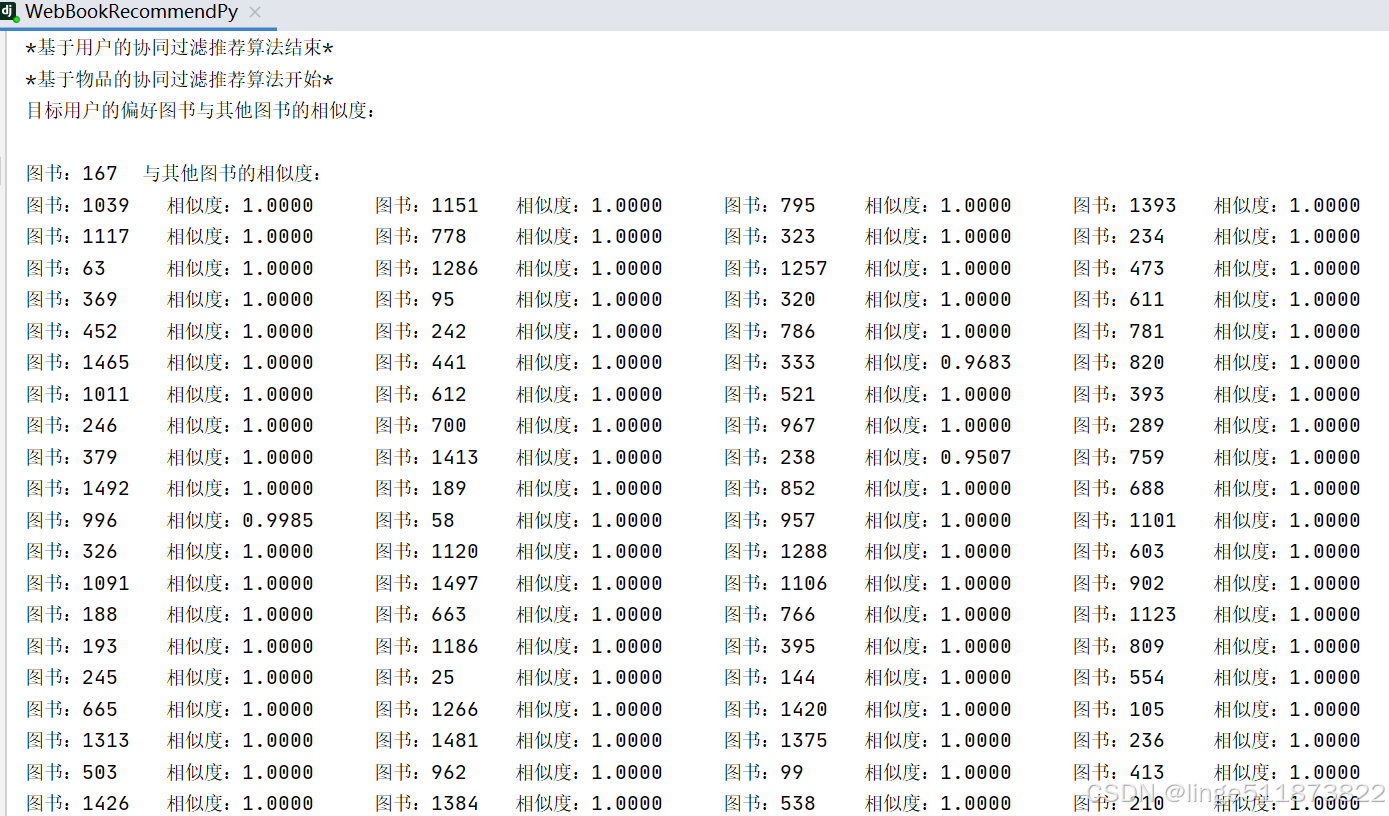The width and height of the screenshot is (1389, 816).
Task: Click the entry '图书：333'
Action: click(x=770, y=363)
